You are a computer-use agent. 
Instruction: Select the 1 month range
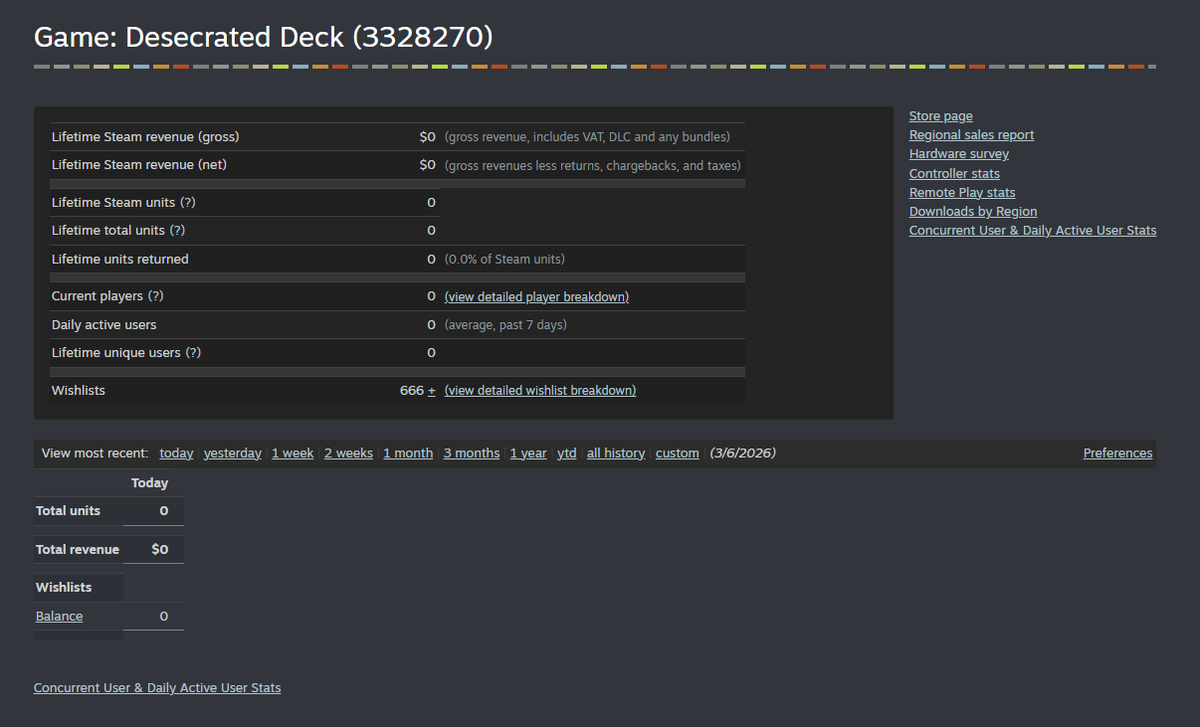(x=408, y=453)
